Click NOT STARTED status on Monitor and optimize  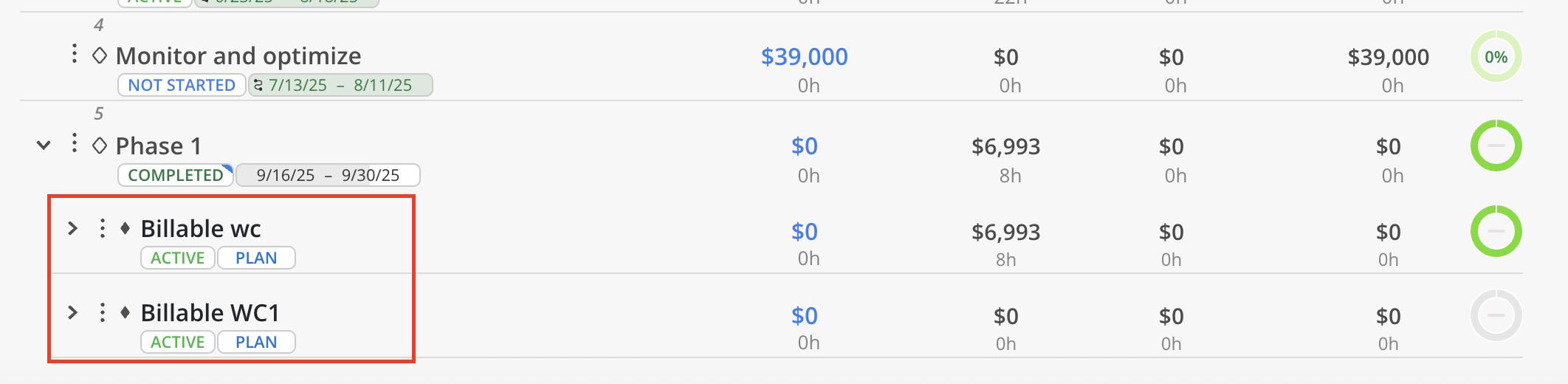182,85
